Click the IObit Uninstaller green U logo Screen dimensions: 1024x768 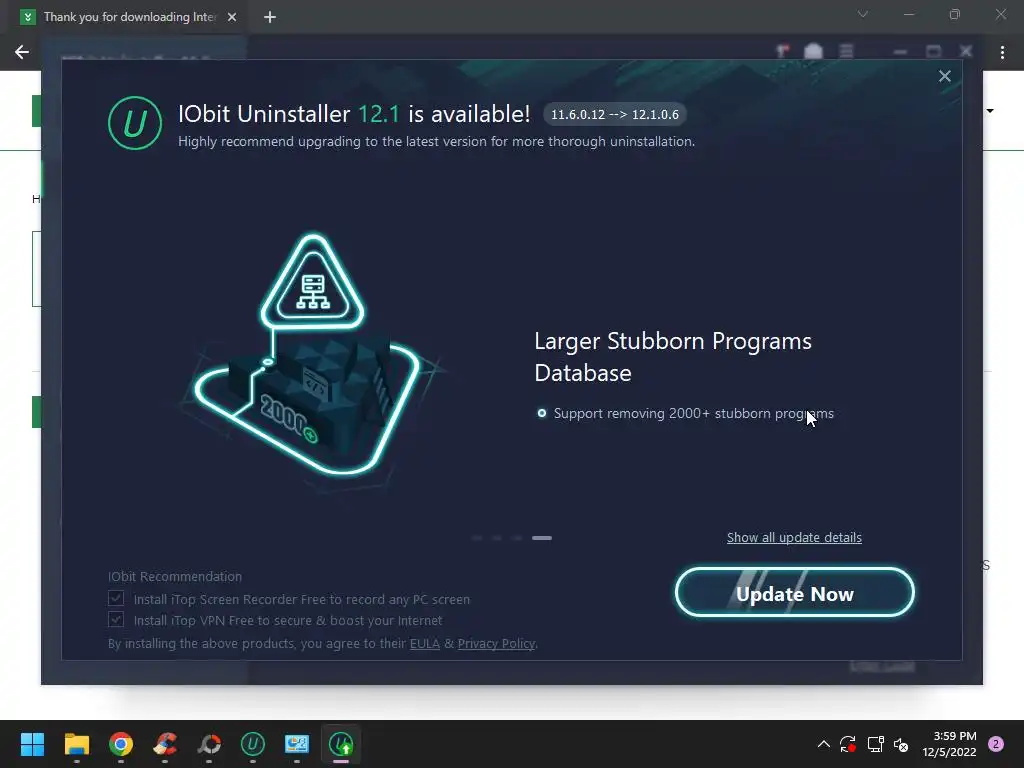[x=135, y=123]
